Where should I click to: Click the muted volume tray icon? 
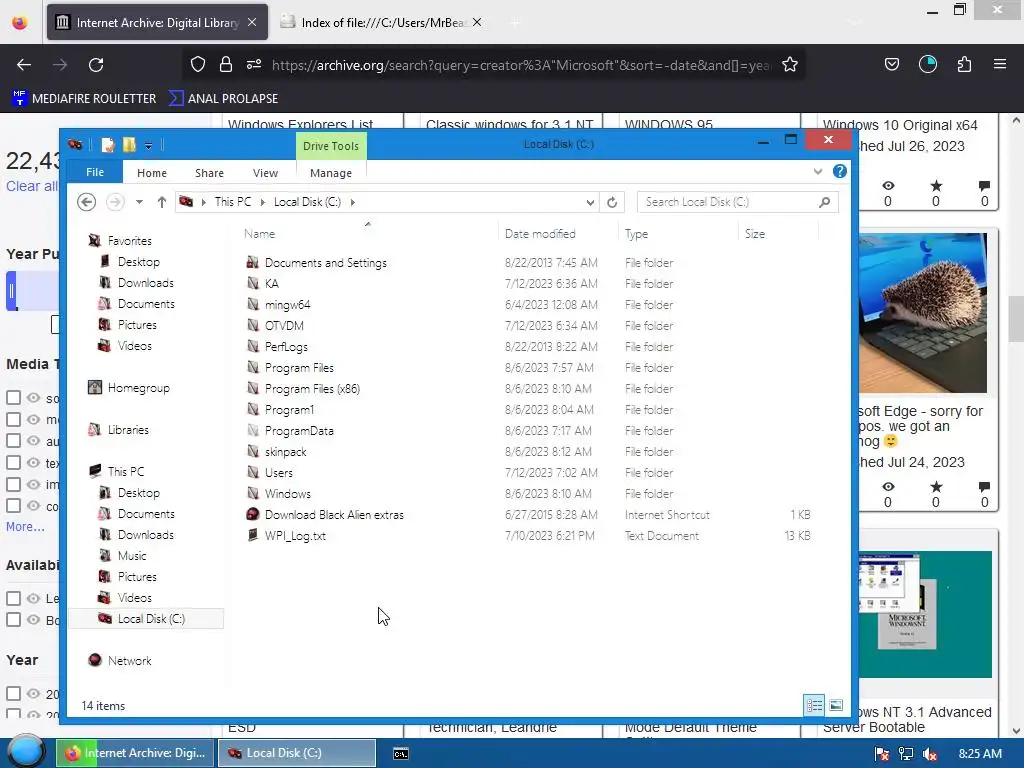(931, 754)
